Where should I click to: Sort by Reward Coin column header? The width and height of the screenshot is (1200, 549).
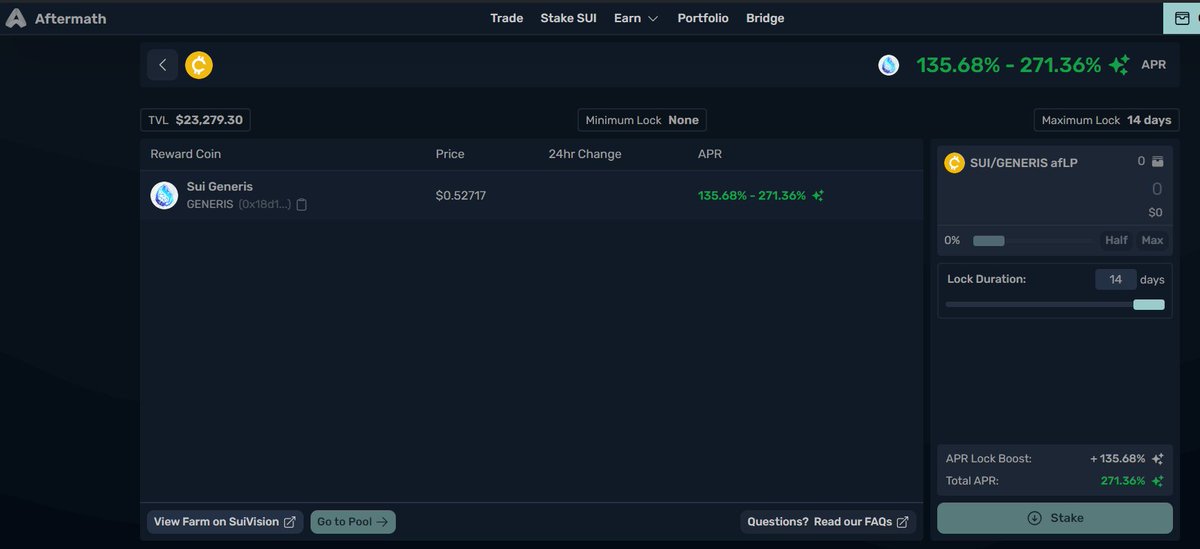(186, 154)
